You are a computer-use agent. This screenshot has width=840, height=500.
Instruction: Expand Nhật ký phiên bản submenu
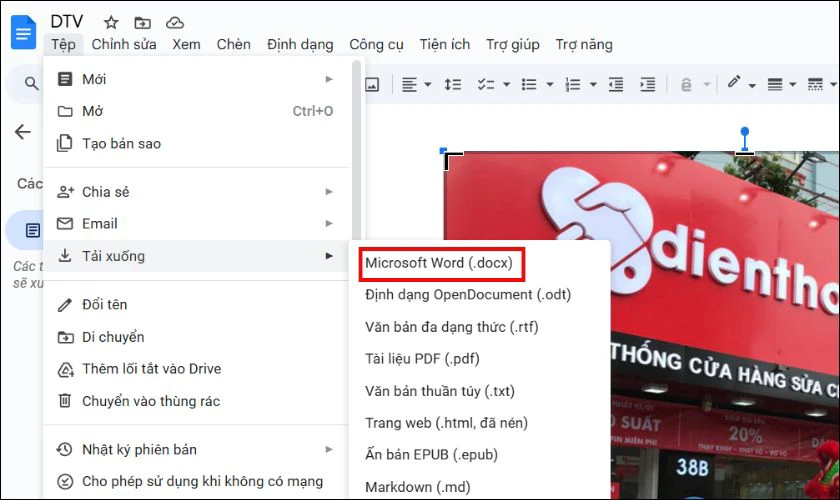click(x=197, y=449)
